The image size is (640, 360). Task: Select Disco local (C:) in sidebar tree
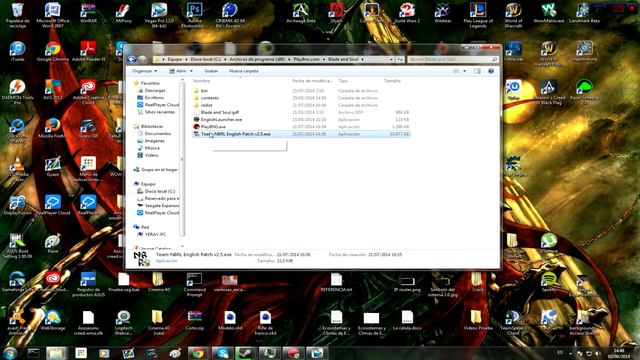click(x=160, y=191)
